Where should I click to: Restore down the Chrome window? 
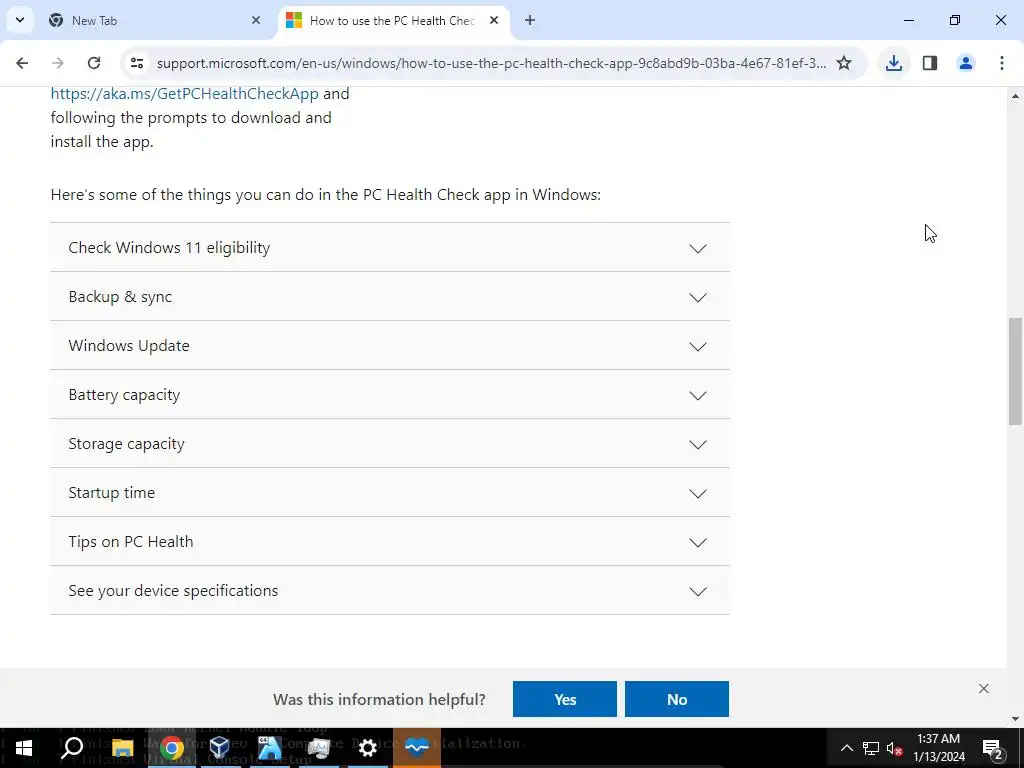(x=955, y=20)
